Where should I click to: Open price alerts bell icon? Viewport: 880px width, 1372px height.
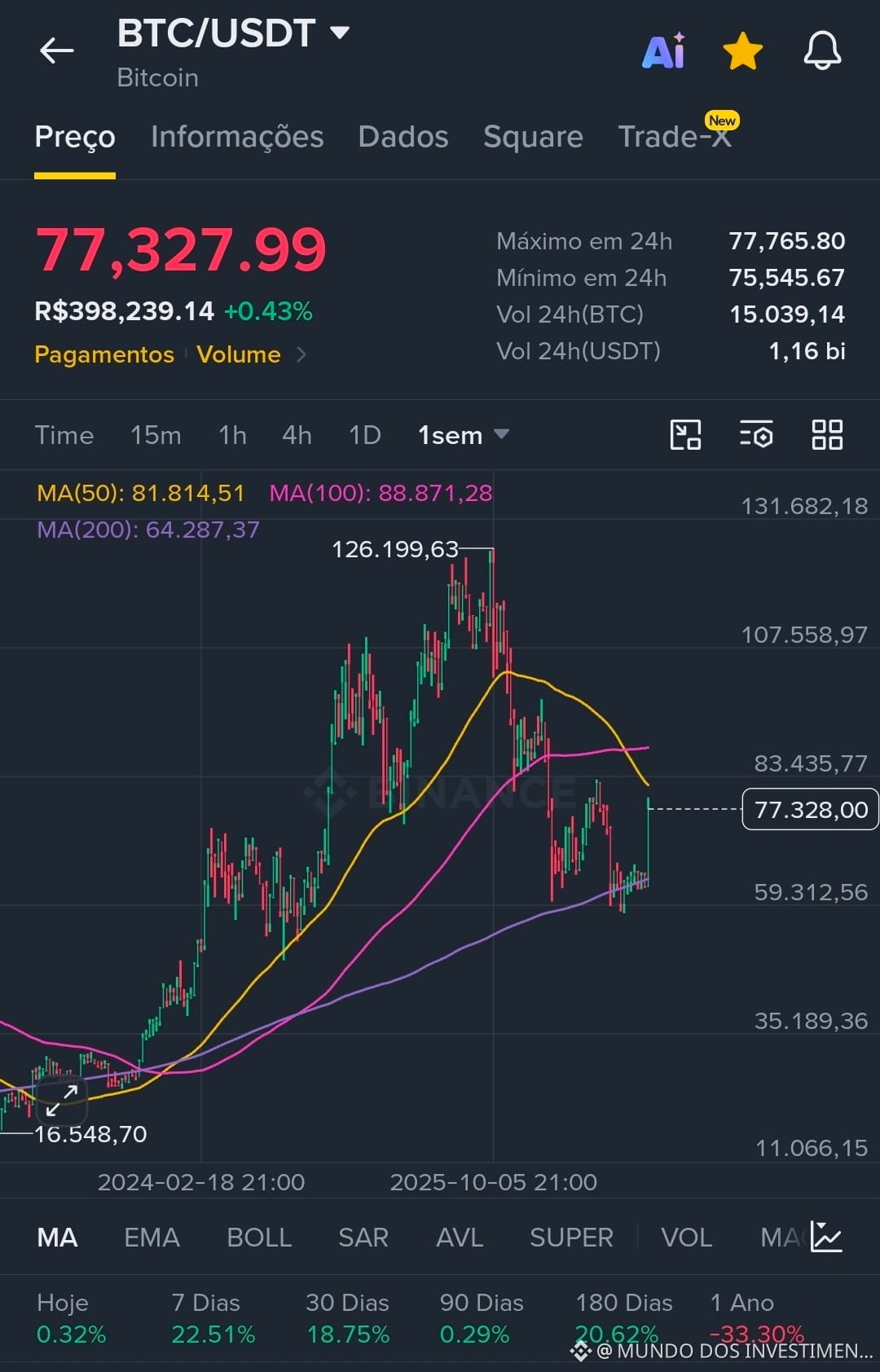[x=822, y=51]
